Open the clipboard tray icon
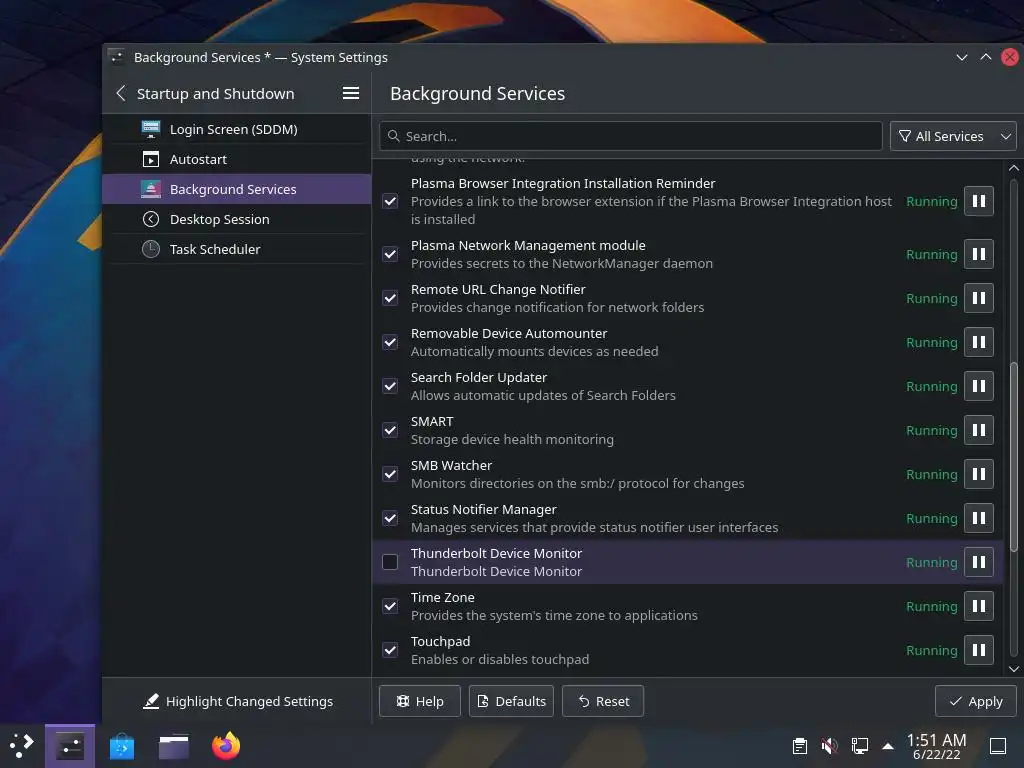This screenshot has width=1024, height=768. (x=799, y=746)
